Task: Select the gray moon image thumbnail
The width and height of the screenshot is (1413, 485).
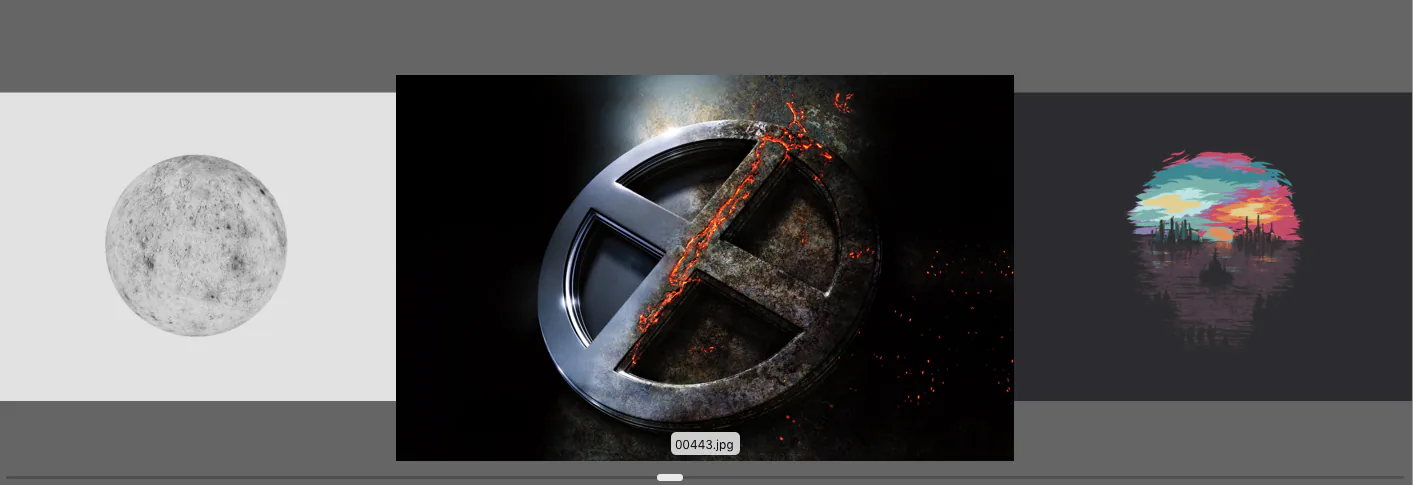Action: [x=198, y=246]
